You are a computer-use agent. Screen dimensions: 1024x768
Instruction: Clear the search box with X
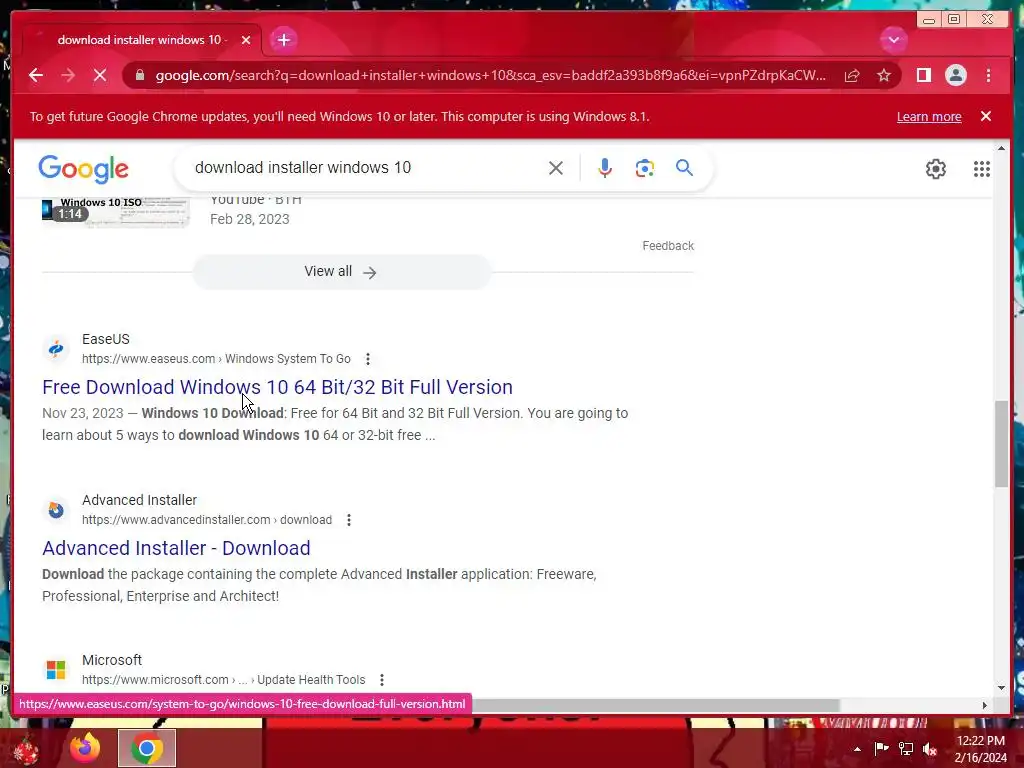556,168
